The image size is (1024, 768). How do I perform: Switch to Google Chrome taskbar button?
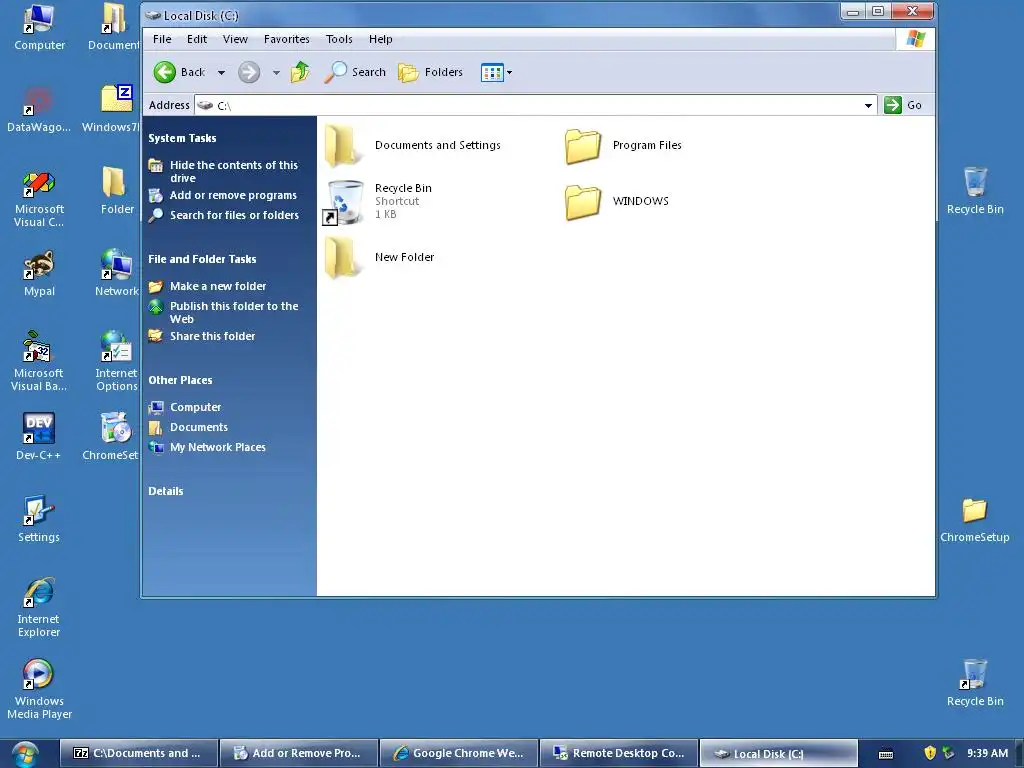pos(459,754)
